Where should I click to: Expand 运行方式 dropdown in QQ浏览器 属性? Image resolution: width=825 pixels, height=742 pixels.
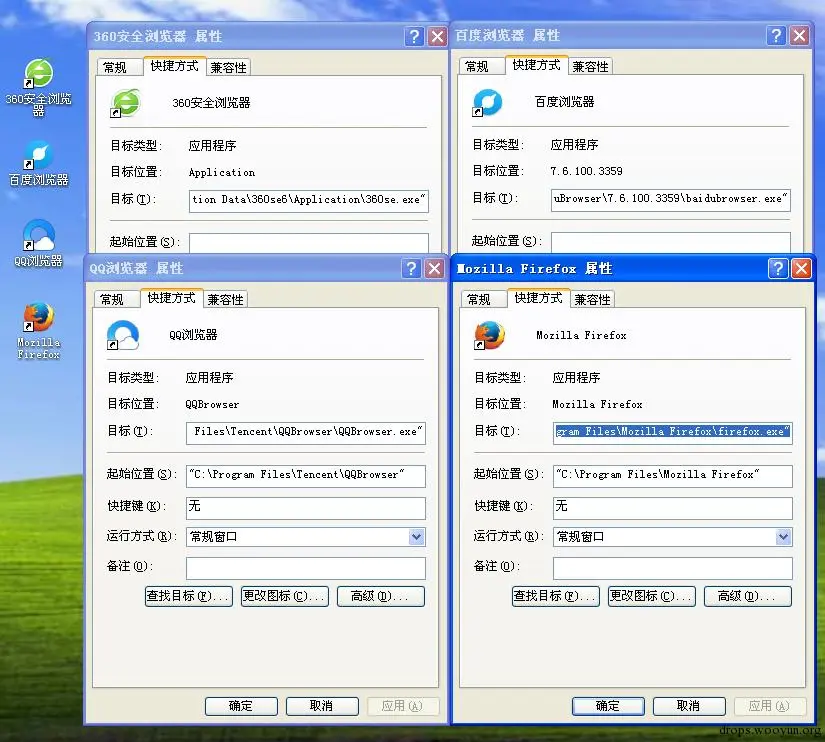coord(416,537)
